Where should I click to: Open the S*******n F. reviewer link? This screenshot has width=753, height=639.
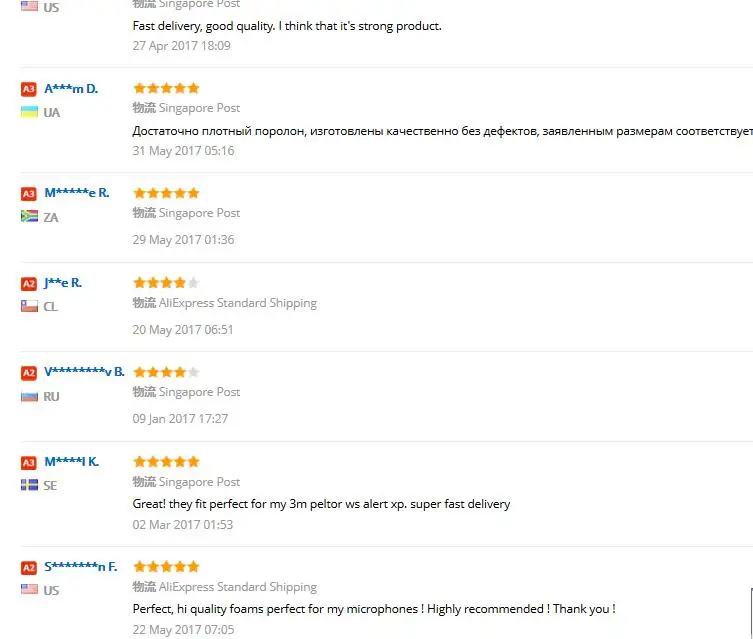pyautogui.click(x=81, y=567)
